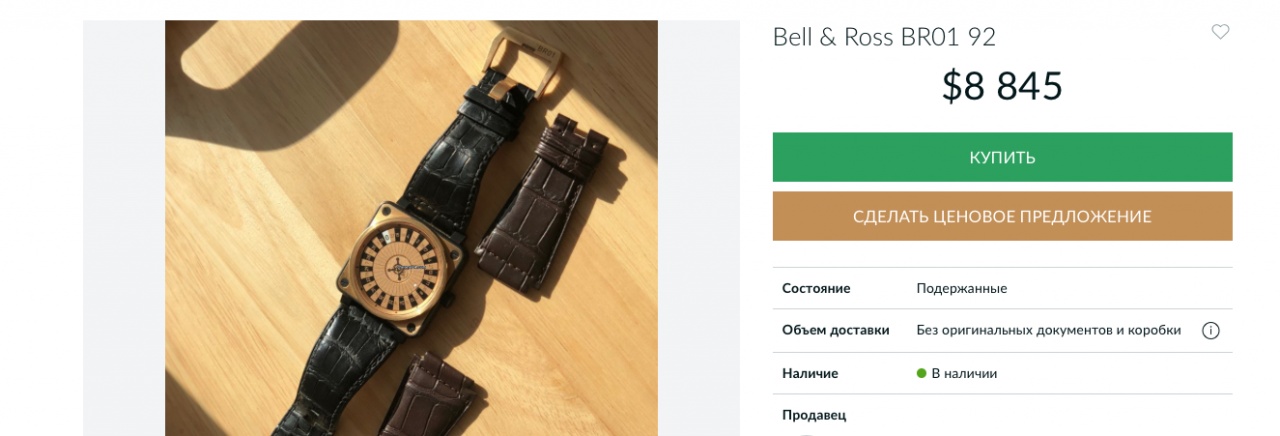Screen dimensions: 1280x436
Task: Click the green КУПИТЬ button
Action: [x=1002, y=157]
